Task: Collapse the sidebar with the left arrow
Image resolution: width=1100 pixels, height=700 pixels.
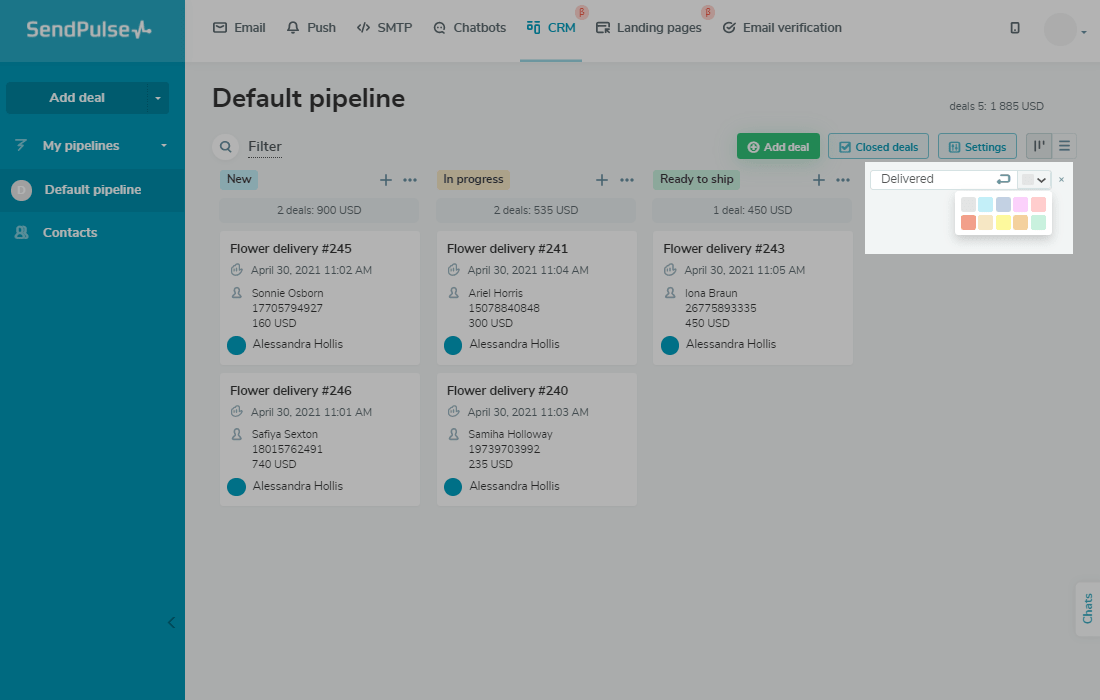Action: pos(171,622)
